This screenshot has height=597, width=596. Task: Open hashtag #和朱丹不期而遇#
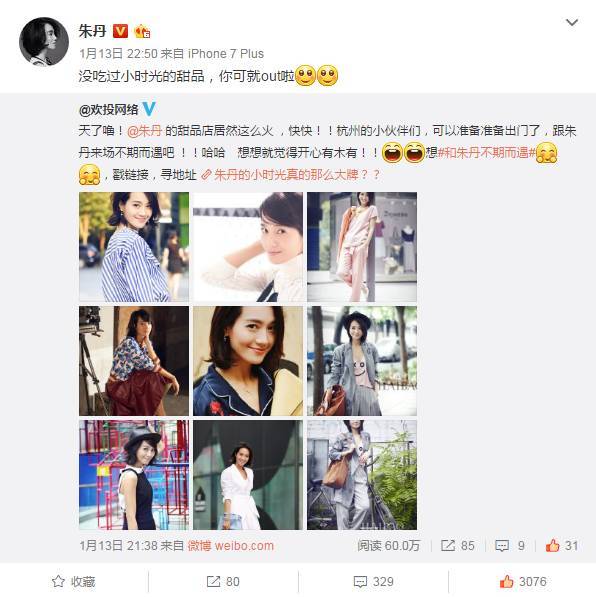(x=486, y=153)
